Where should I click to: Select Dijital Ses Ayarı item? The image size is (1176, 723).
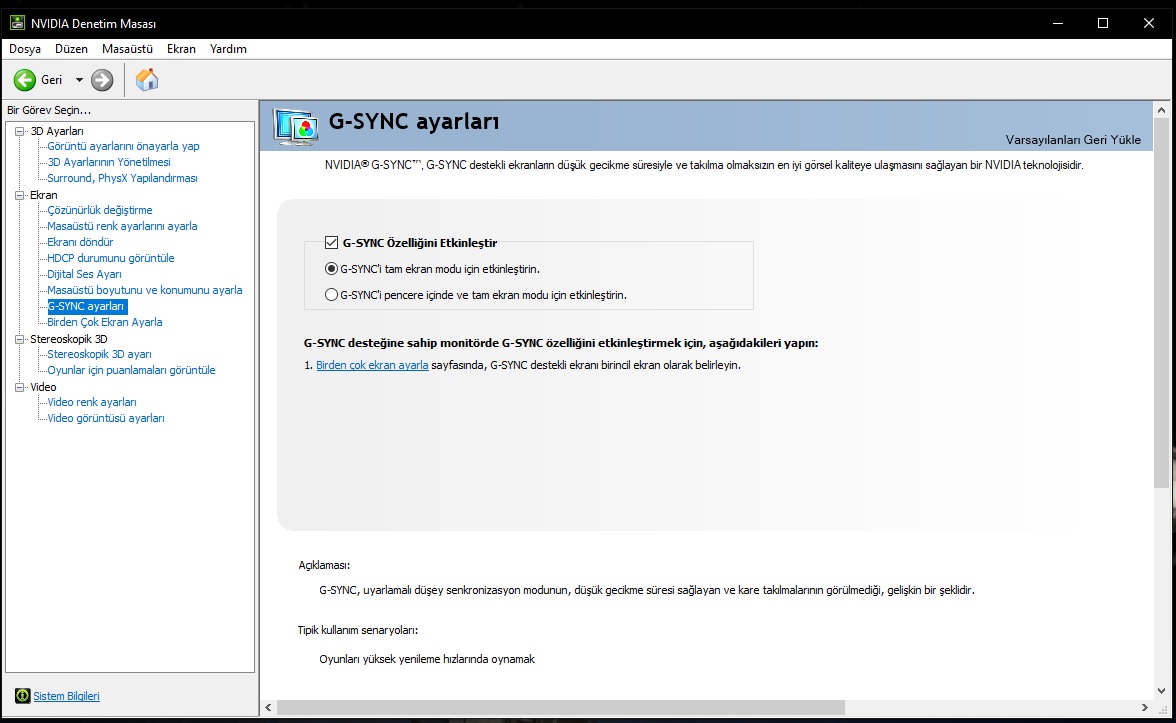pyautogui.click(x=84, y=274)
